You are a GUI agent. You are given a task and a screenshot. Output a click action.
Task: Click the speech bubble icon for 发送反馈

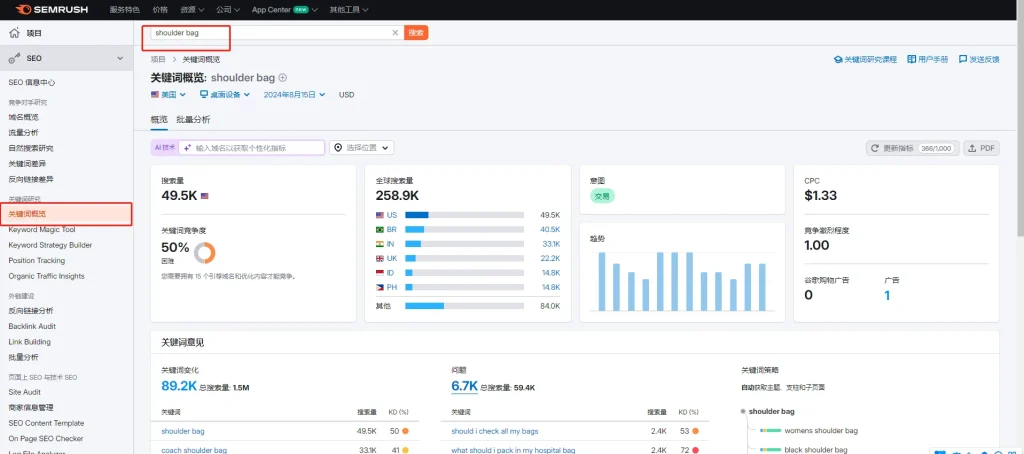963,59
